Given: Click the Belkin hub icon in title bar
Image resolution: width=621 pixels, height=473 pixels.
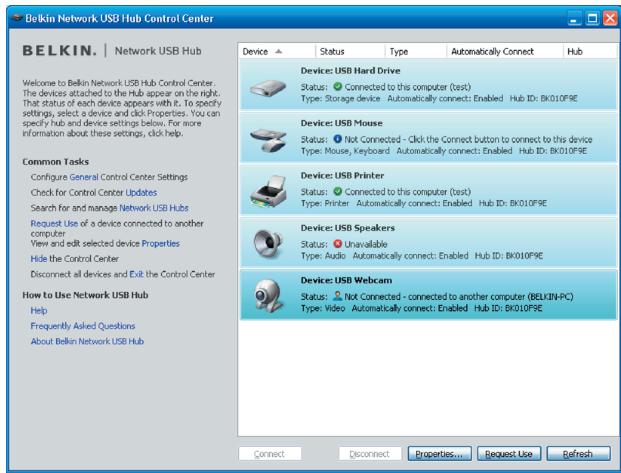Looking at the screenshot, I should click(17, 18).
